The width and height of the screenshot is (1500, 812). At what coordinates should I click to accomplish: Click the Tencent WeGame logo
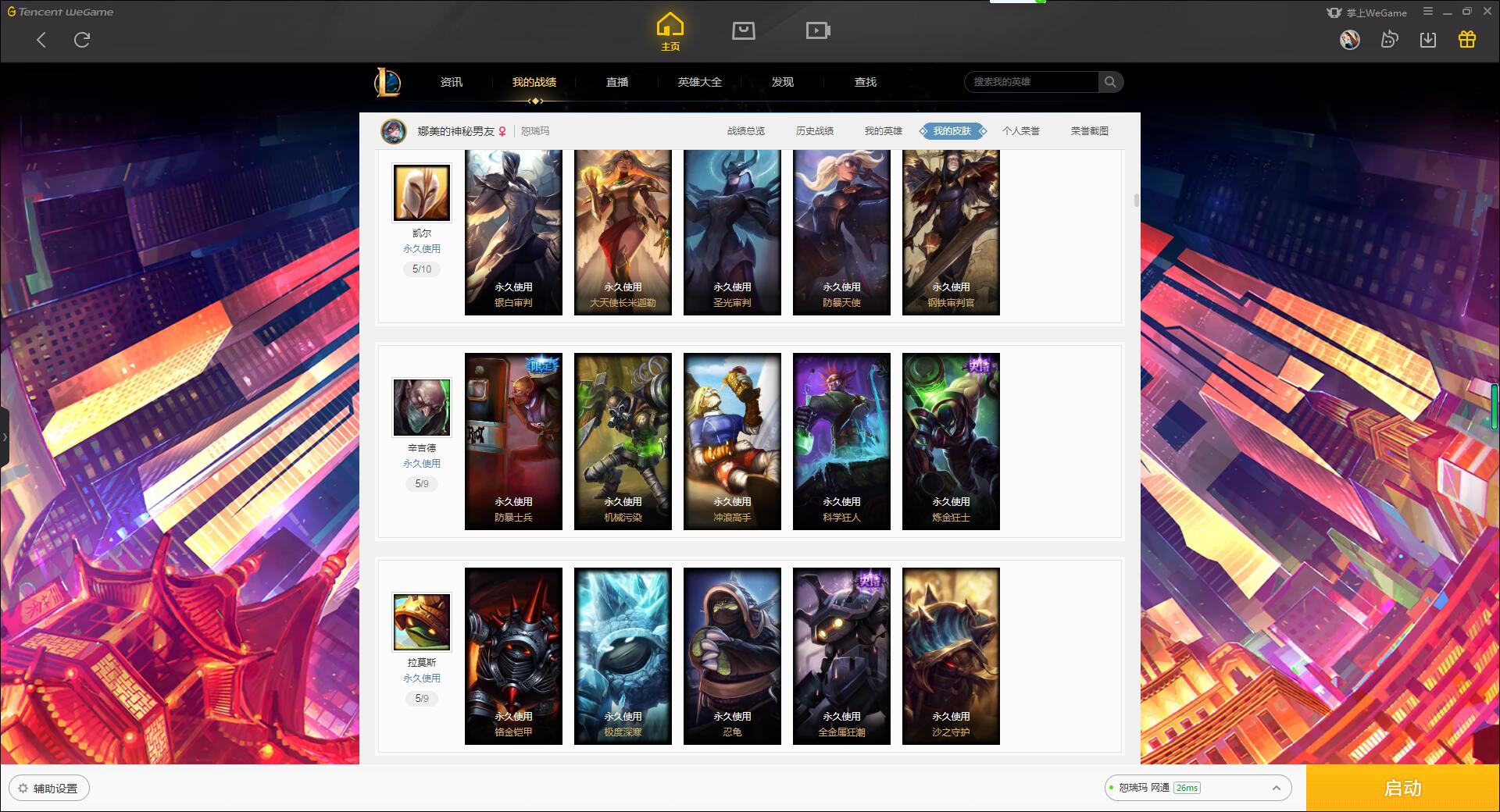60,12
